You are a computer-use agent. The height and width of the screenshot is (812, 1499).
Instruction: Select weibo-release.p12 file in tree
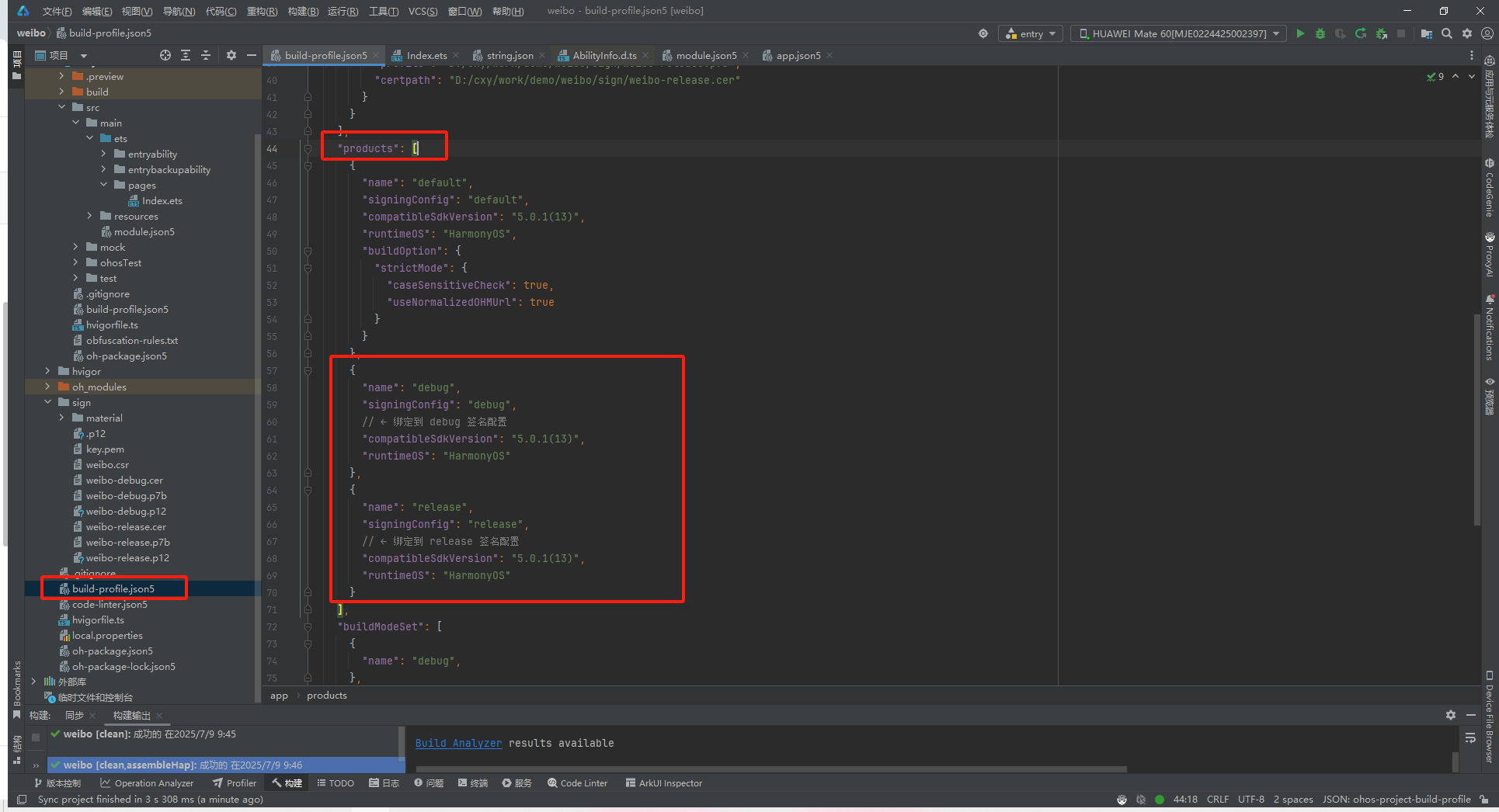click(127, 557)
